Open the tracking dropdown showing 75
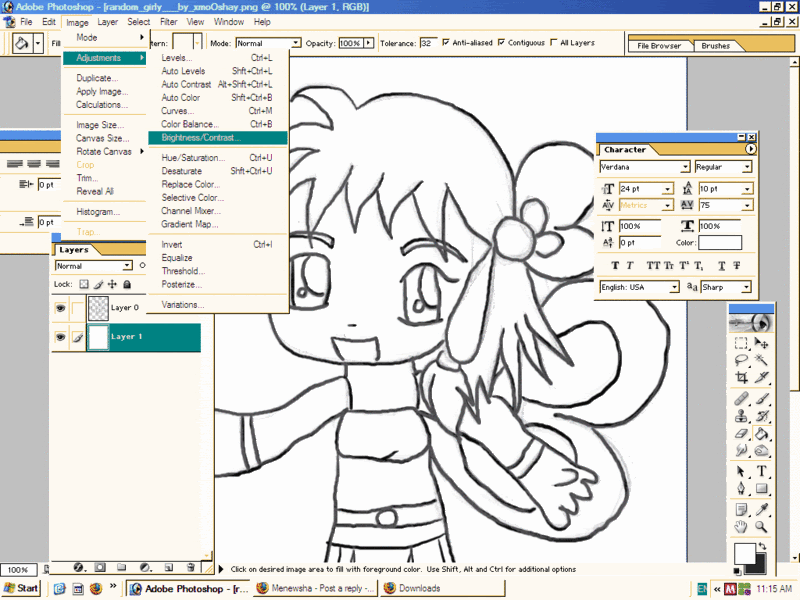The width and height of the screenshot is (800, 600). click(x=747, y=205)
